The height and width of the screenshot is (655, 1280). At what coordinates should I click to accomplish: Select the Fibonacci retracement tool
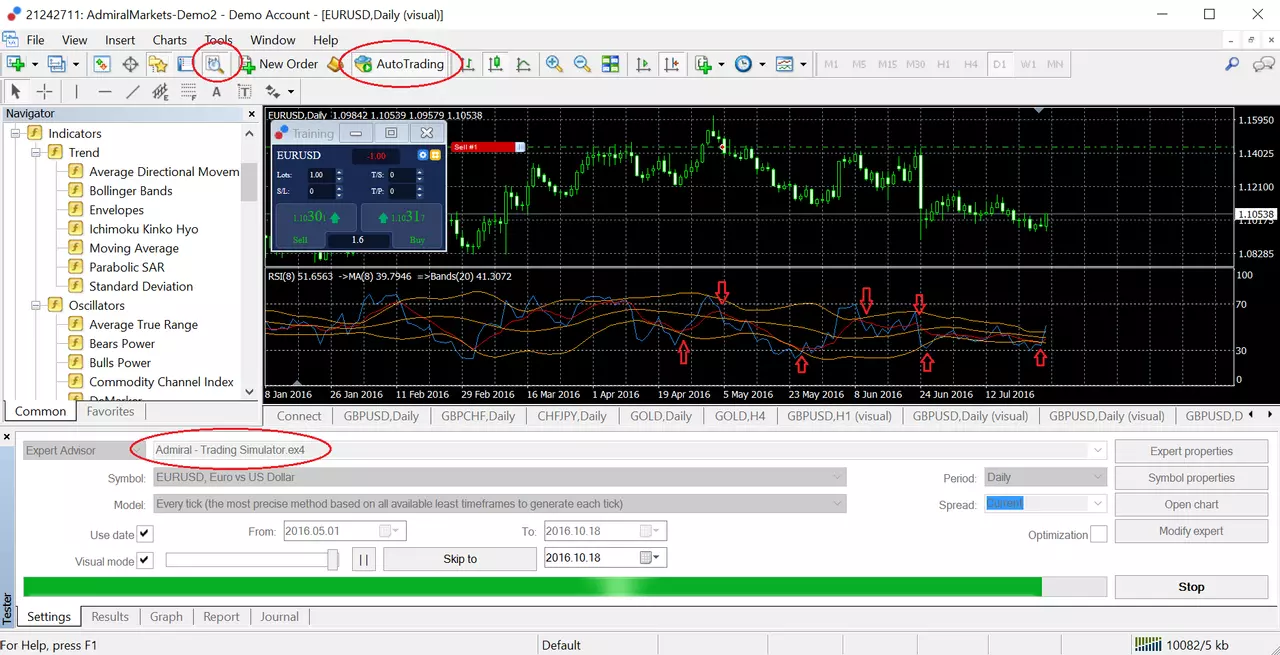pyautogui.click(x=188, y=91)
